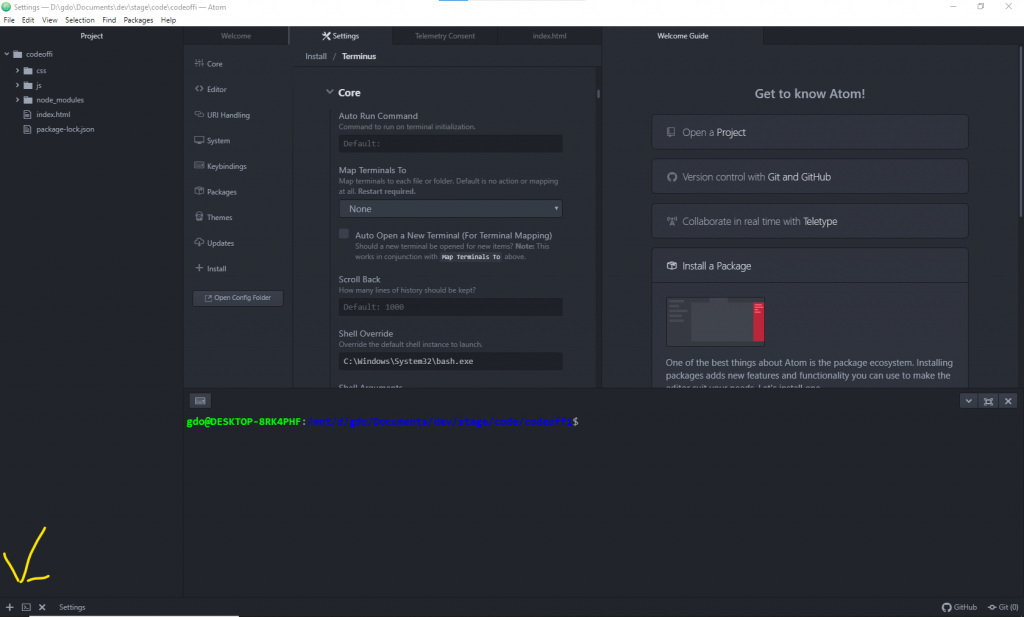Screen dimensions: 1024x617
Task: Click the terminal input keyboard icon
Action: click(x=200, y=401)
